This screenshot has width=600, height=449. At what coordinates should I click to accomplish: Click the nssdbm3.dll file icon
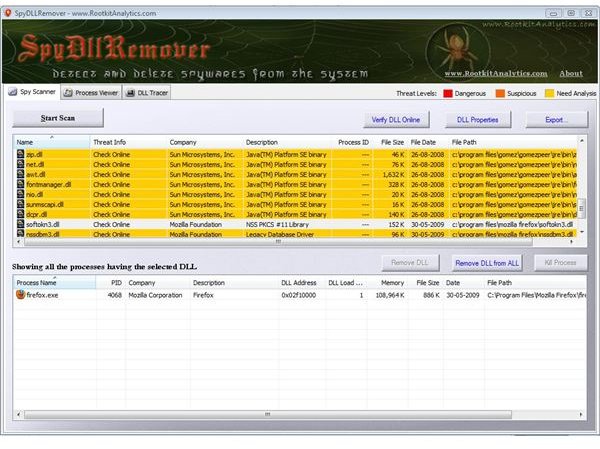[x=20, y=233]
